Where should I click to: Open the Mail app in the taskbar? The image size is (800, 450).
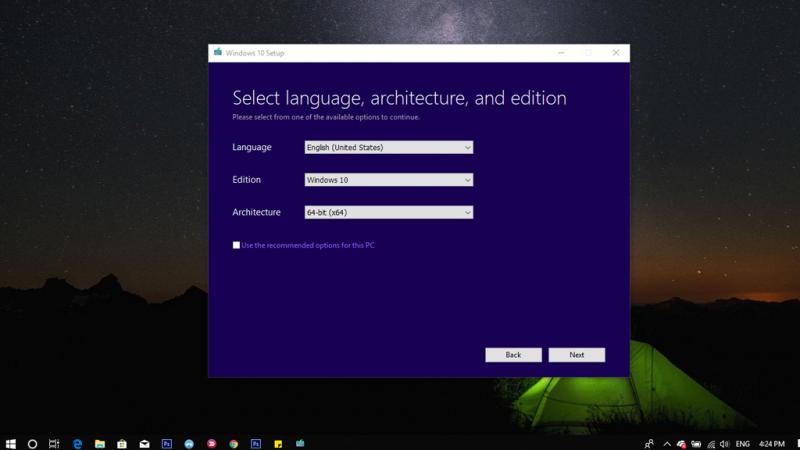click(x=144, y=442)
